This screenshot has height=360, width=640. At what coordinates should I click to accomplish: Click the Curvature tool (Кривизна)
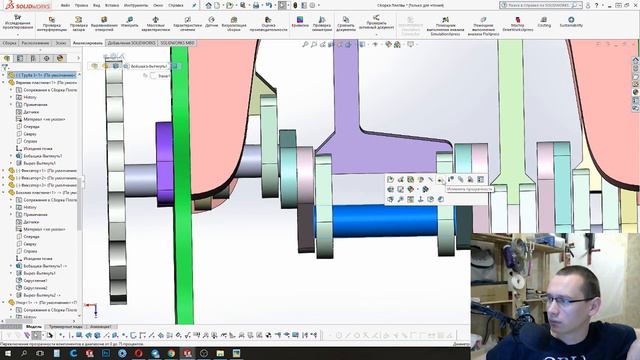300,22
